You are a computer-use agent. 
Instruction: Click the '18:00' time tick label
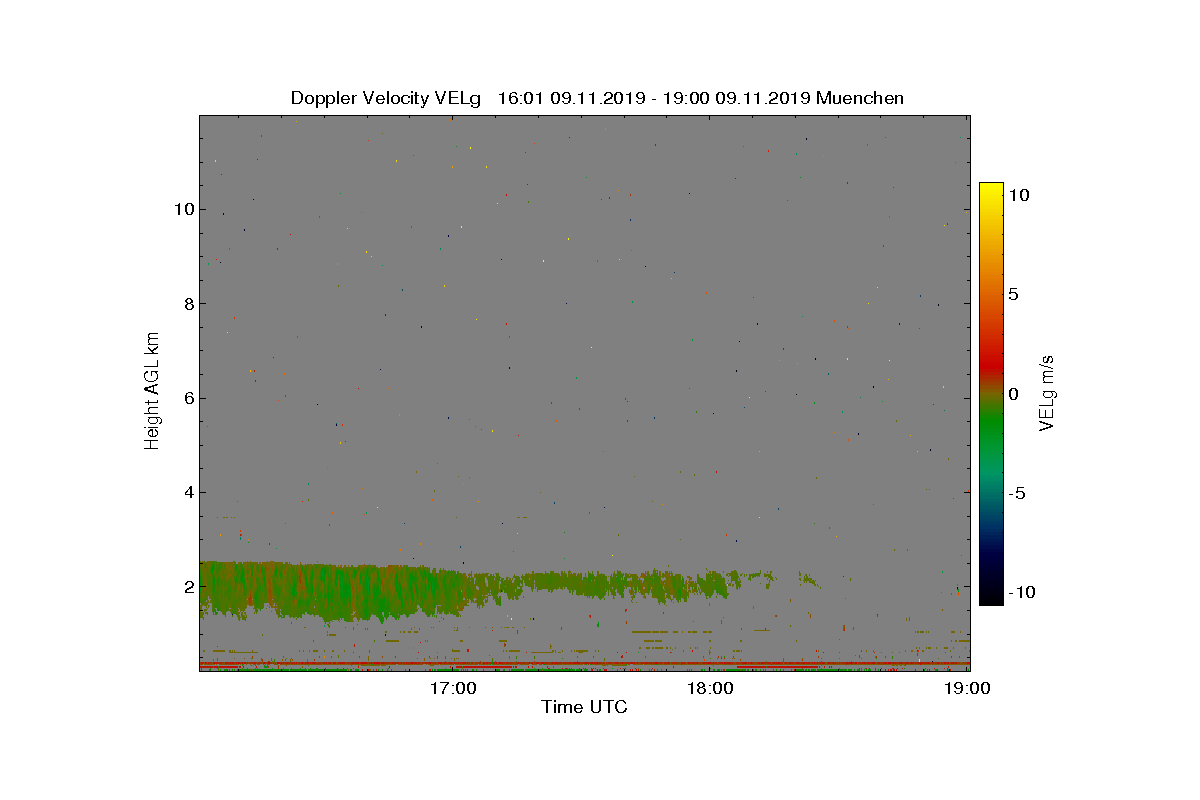(x=710, y=689)
